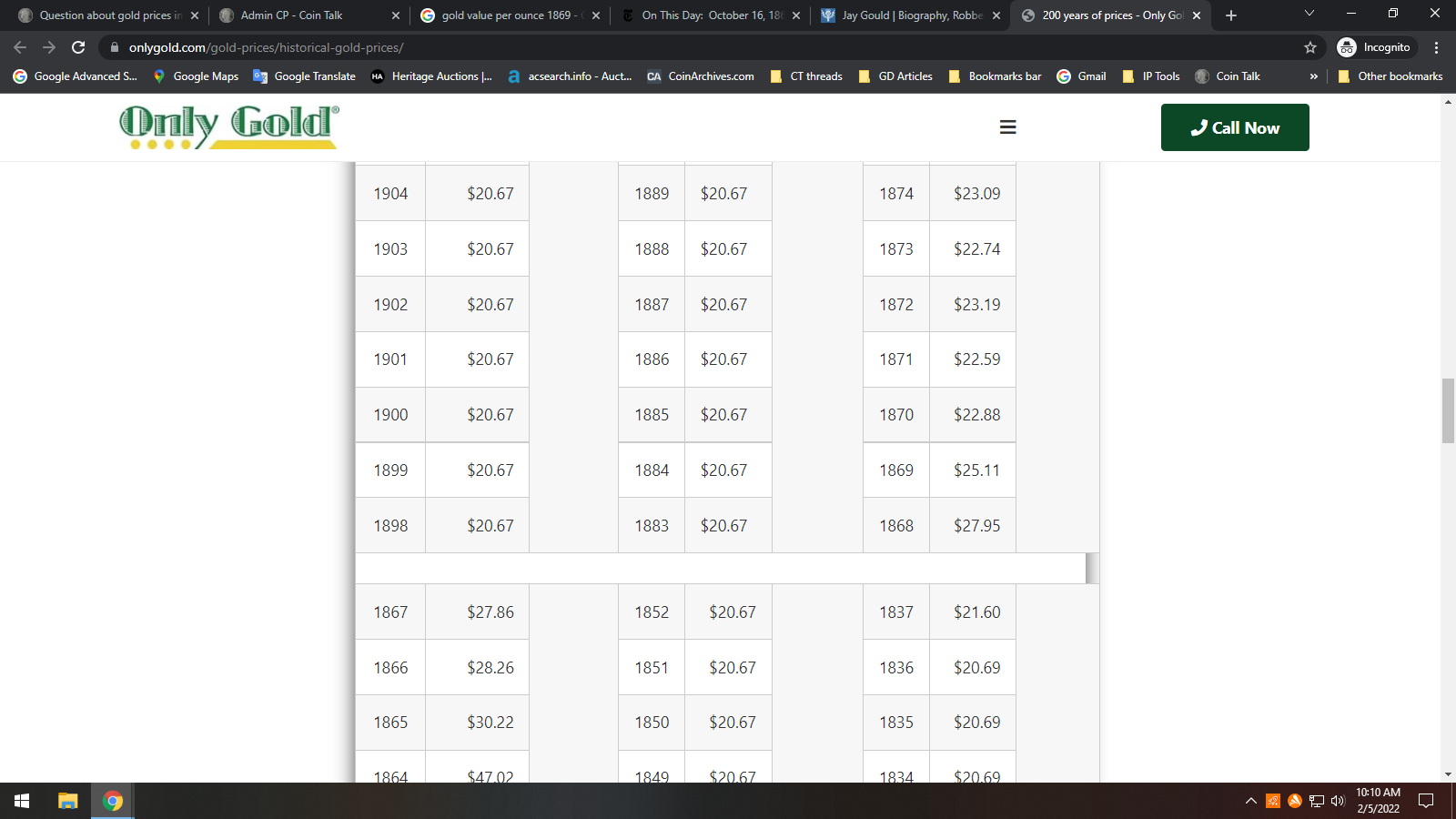Open the CoinArchives.com bookmark
The image size is (1456, 819).
click(x=701, y=76)
